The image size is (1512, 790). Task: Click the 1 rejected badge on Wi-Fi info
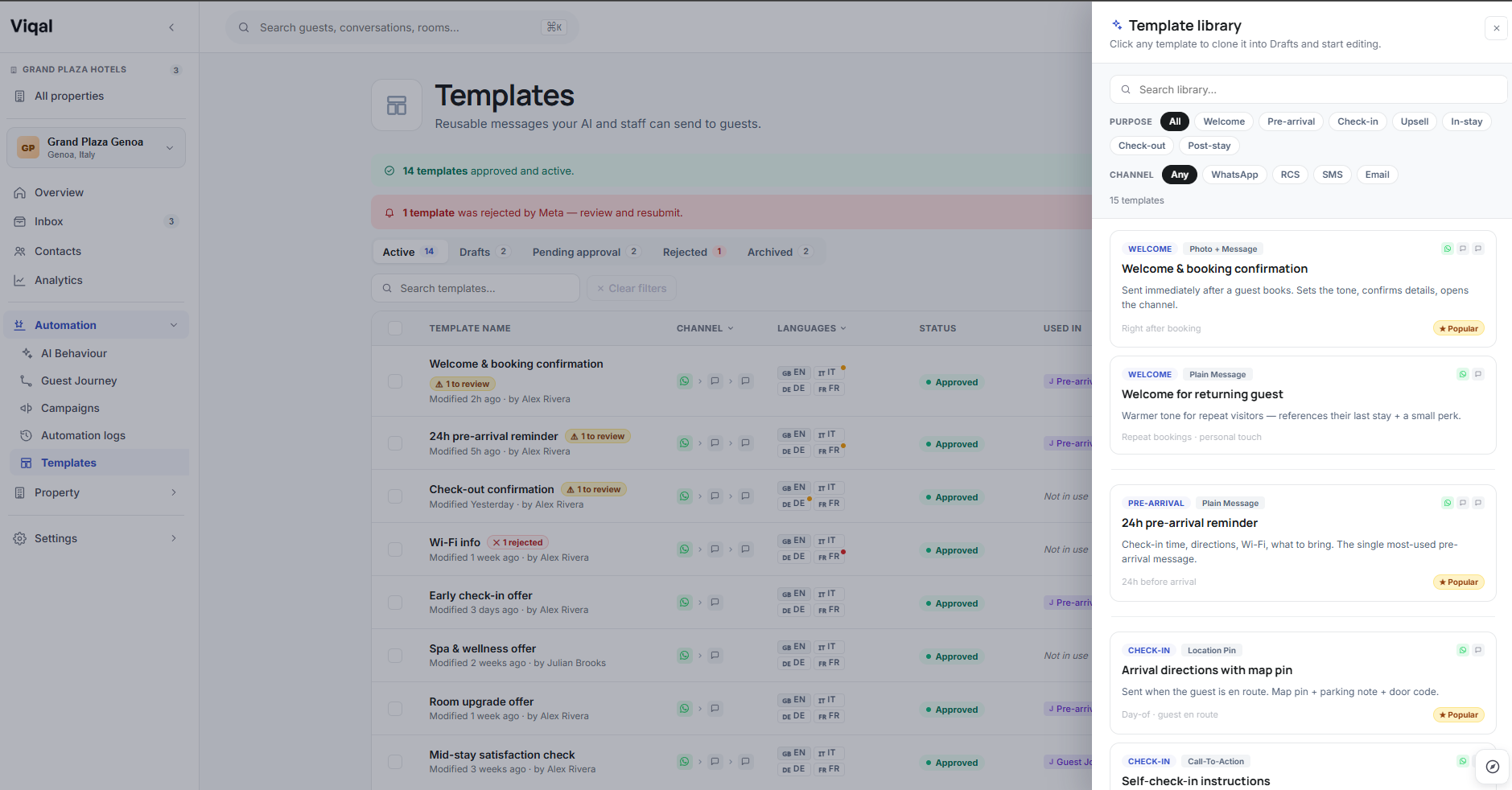pyautogui.click(x=518, y=542)
